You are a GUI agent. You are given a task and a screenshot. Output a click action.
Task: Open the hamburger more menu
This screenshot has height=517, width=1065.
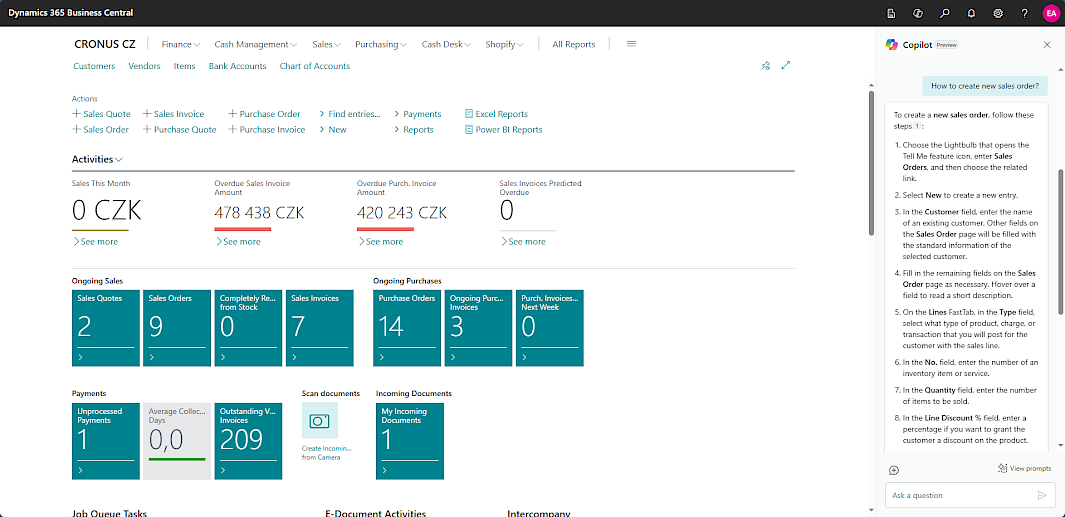tap(631, 44)
